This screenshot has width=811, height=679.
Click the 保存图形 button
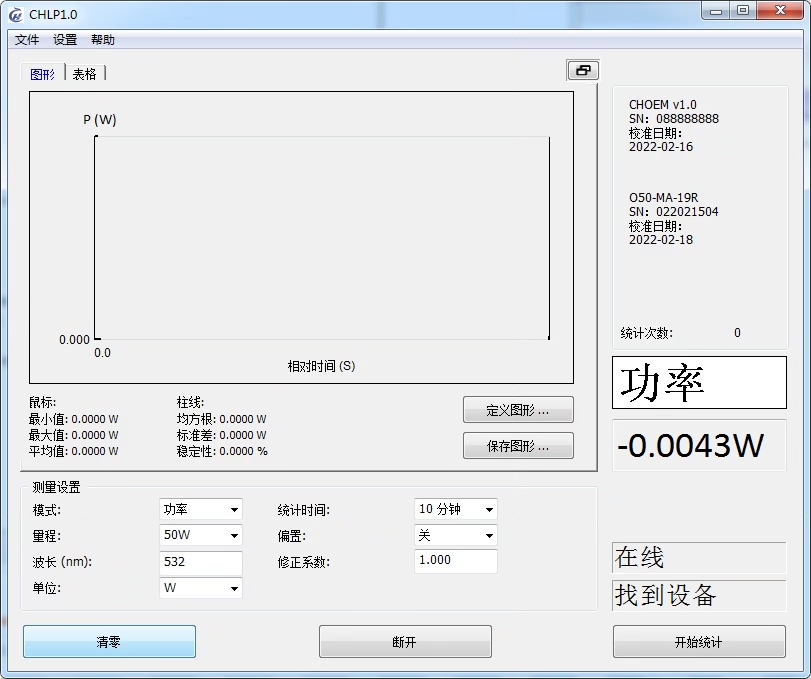[518, 446]
